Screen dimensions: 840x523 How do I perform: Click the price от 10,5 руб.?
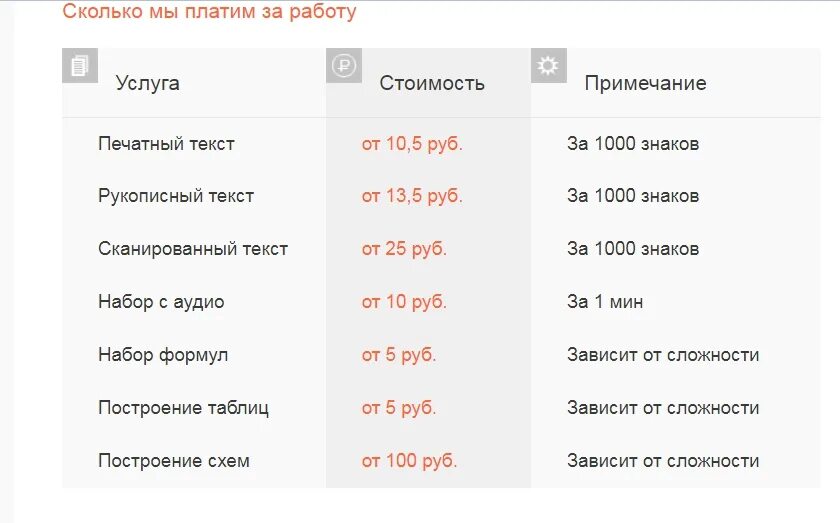click(x=412, y=144)
